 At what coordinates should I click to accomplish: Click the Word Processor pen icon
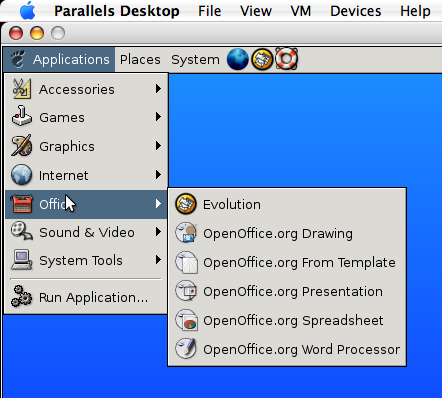pyautogui.click(x=186, y=349)
